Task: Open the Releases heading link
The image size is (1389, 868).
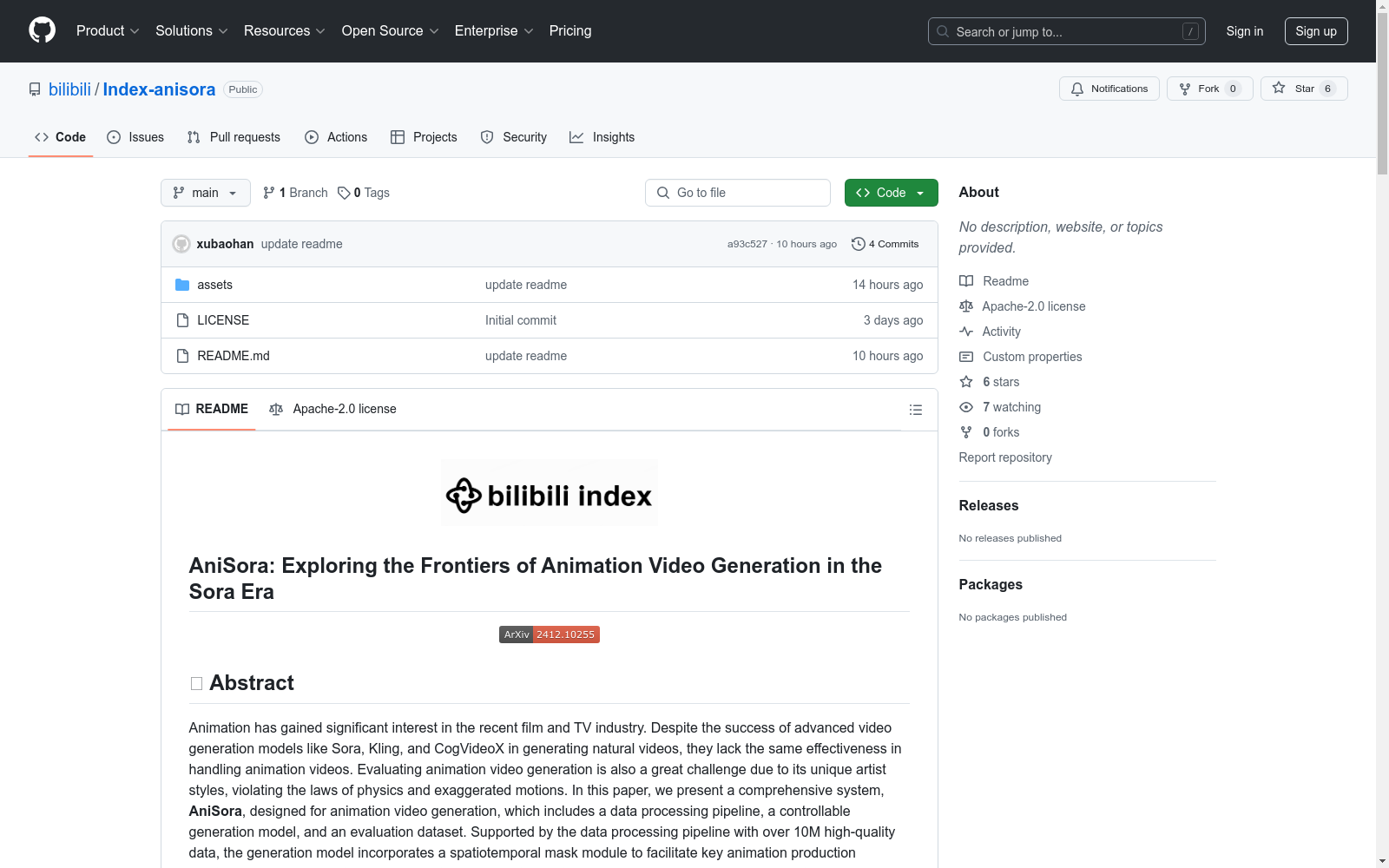Action: click(x=989, y=505)
